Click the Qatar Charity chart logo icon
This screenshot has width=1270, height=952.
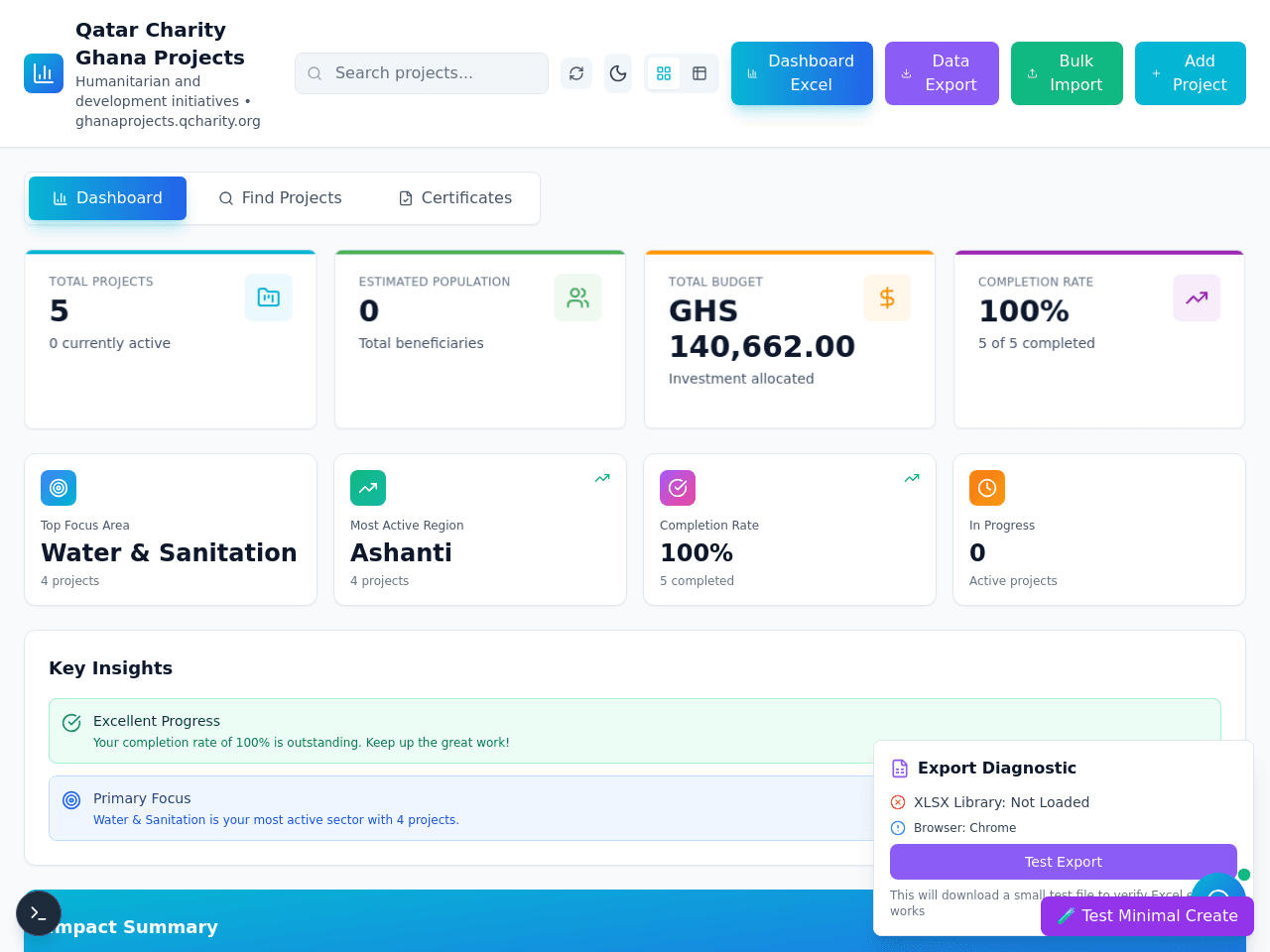[x=44, y=73]
